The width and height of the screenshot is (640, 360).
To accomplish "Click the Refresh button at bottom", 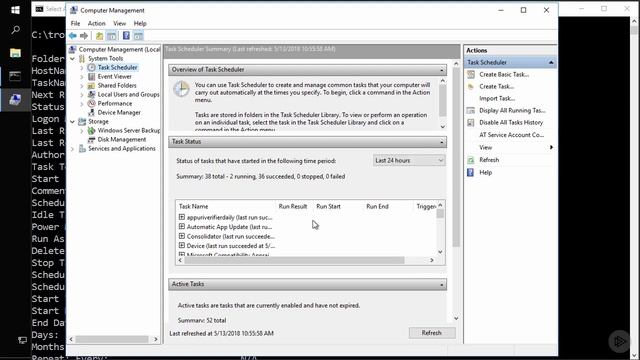I will [431, 333].
